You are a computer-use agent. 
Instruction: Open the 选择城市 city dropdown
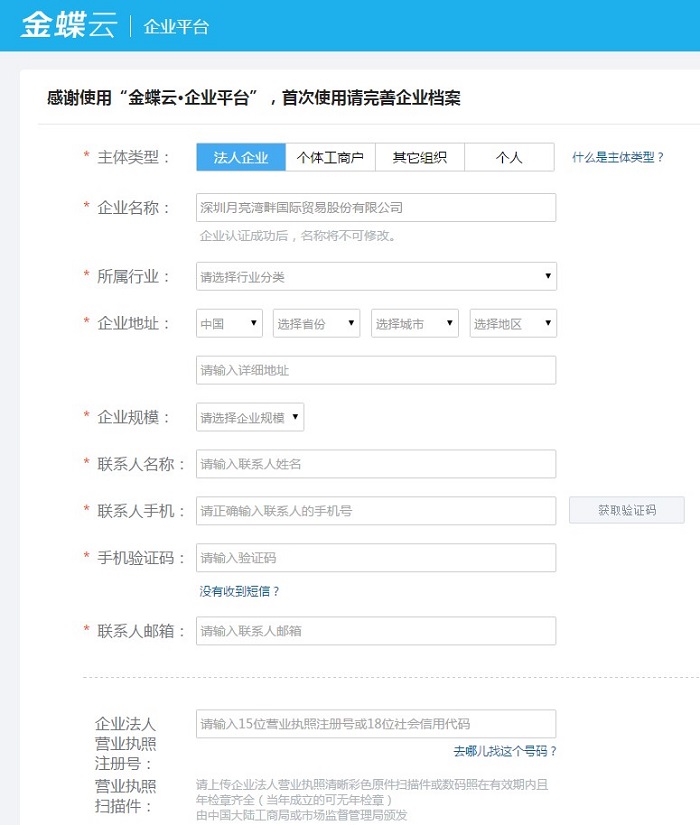click(x=414, y=324)
